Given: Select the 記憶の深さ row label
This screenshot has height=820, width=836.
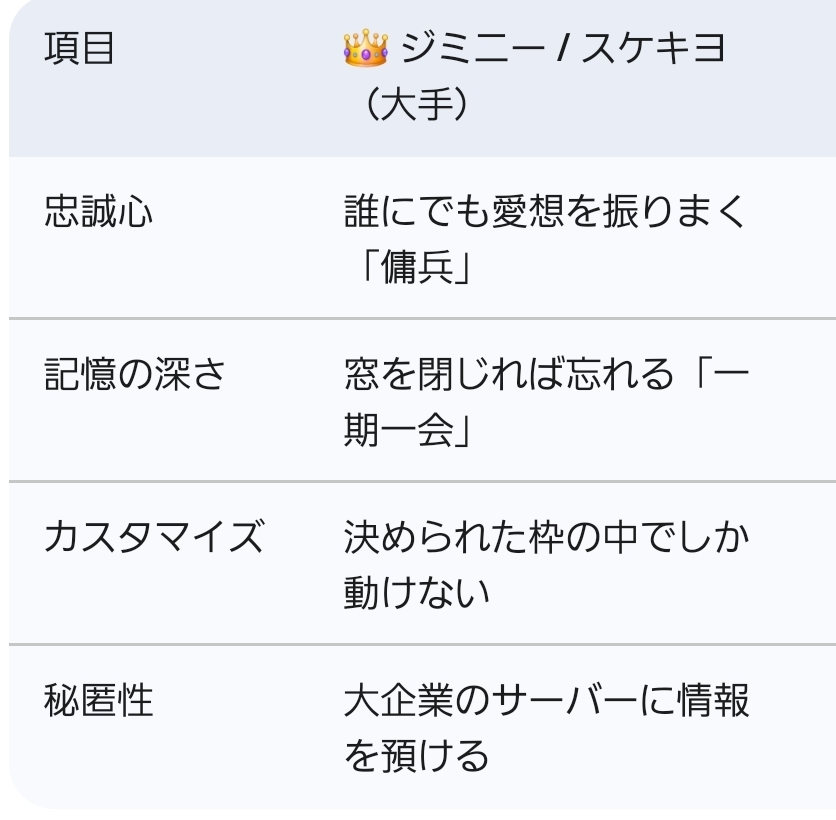Looking at the screenshot, I should click(136, 374).
